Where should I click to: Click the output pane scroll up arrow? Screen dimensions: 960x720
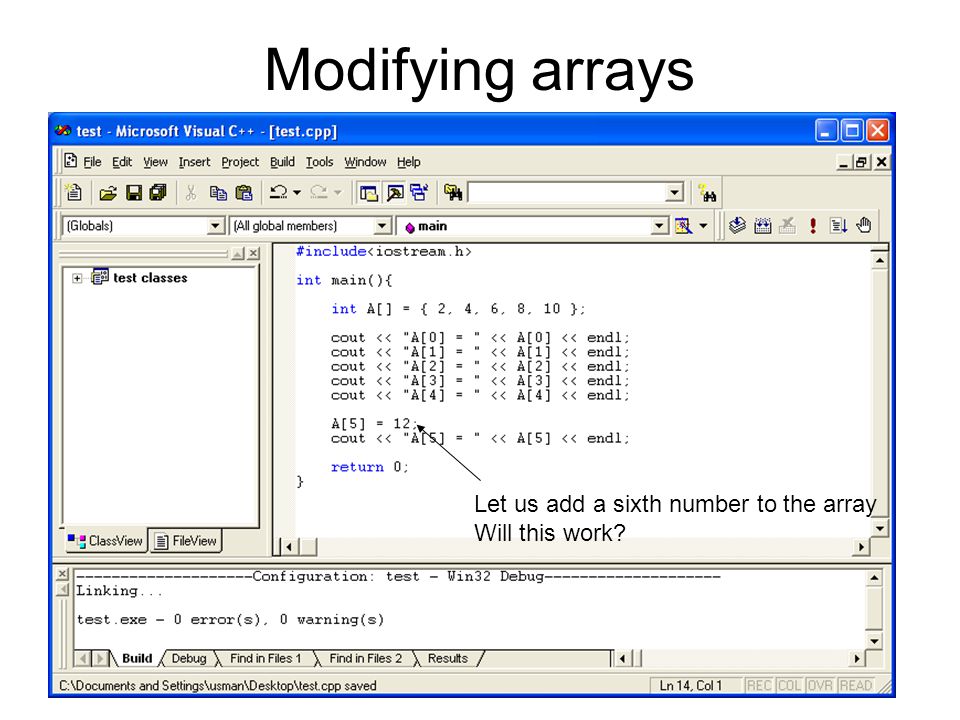(x=874, y=578)
